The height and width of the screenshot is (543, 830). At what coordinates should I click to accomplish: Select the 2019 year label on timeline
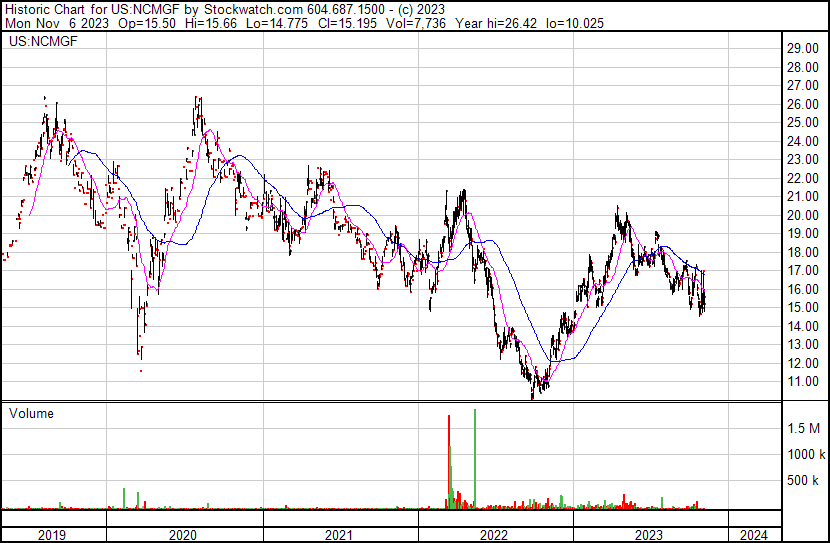click(52, 534)
